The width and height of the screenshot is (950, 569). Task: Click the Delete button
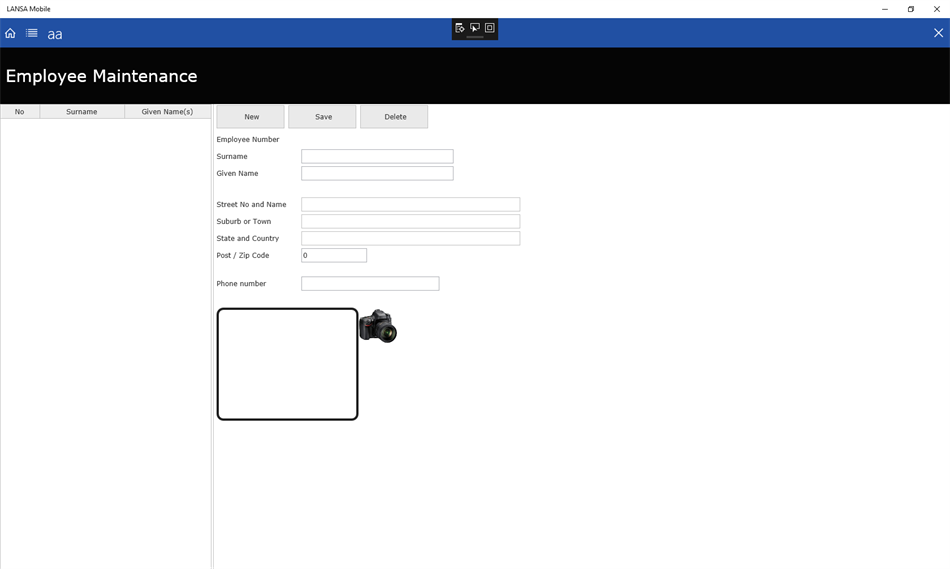pyautogui.click(x=394, y=117)
